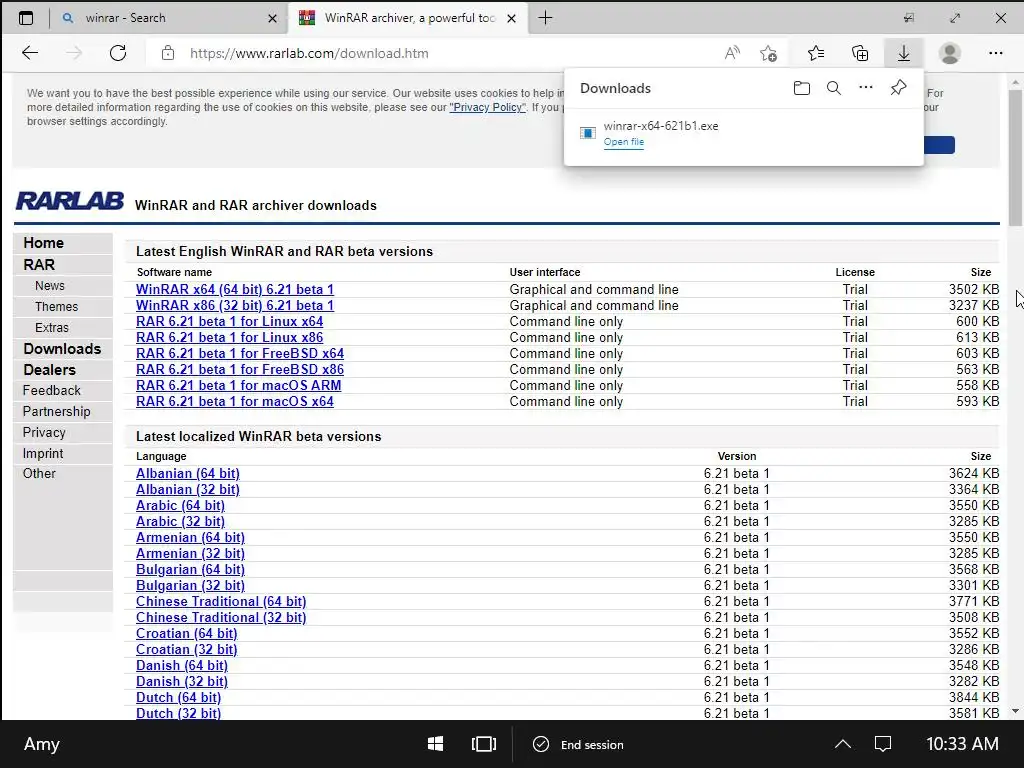
Task: Download the Dutch (64 bit) version
Action: coord(178,697)
